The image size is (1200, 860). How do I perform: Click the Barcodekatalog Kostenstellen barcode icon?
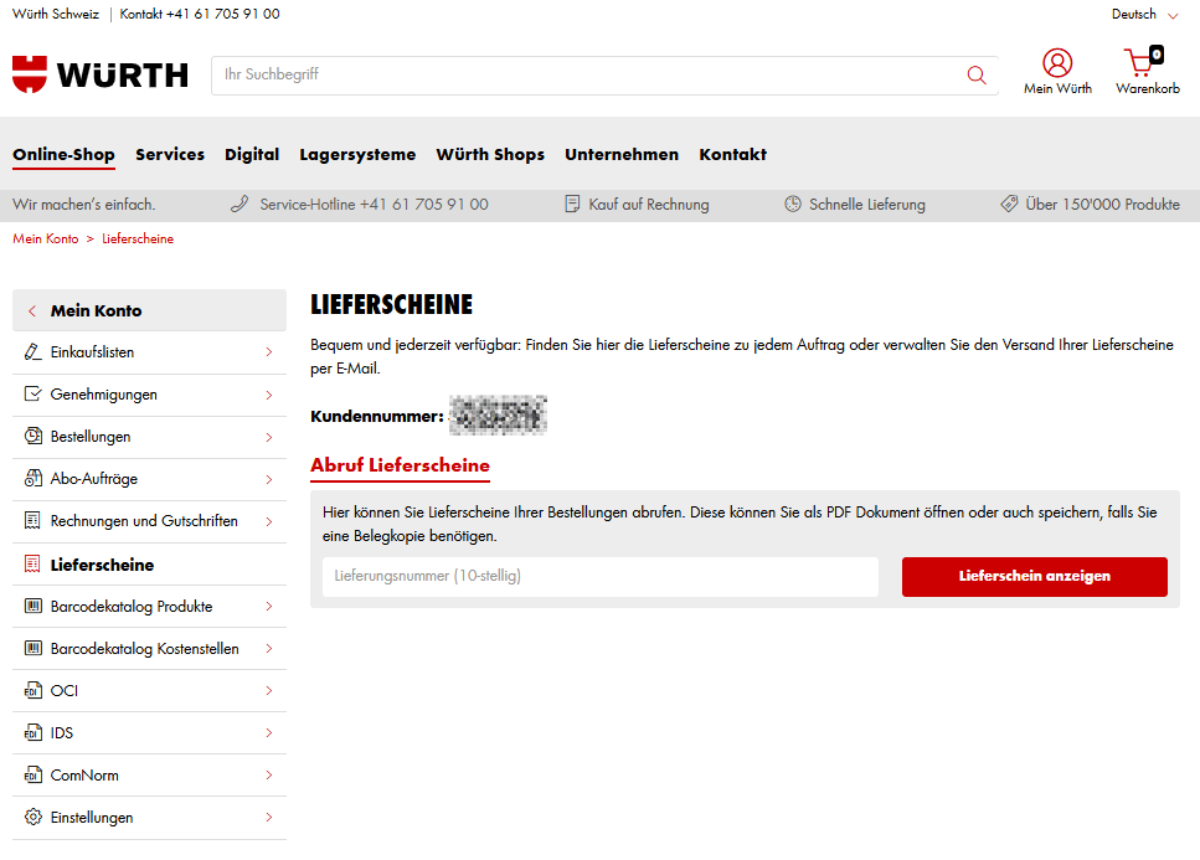click(x=32, y=648)
